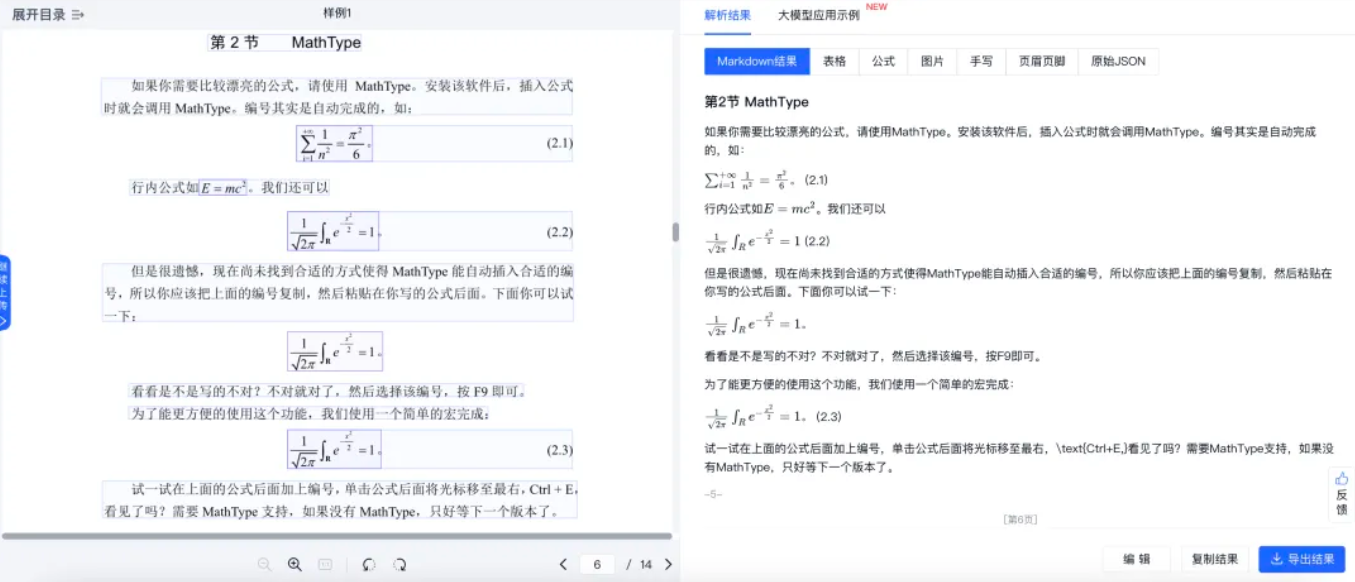
Task: Click the zoom in magnifier icon
Action: [x=295, y=564]
